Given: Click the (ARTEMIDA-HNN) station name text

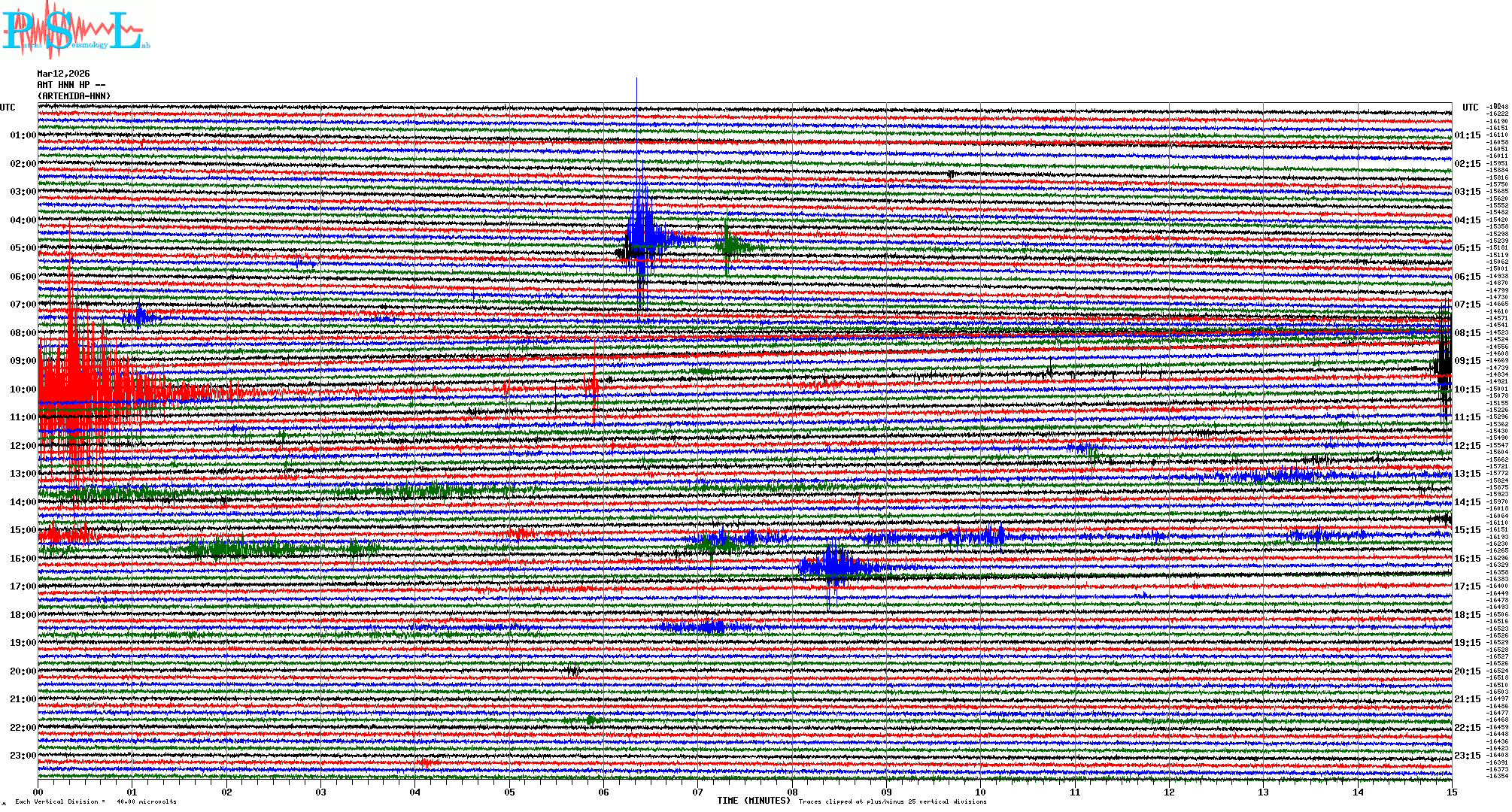Looking at the screenshot, I should 74,96.
